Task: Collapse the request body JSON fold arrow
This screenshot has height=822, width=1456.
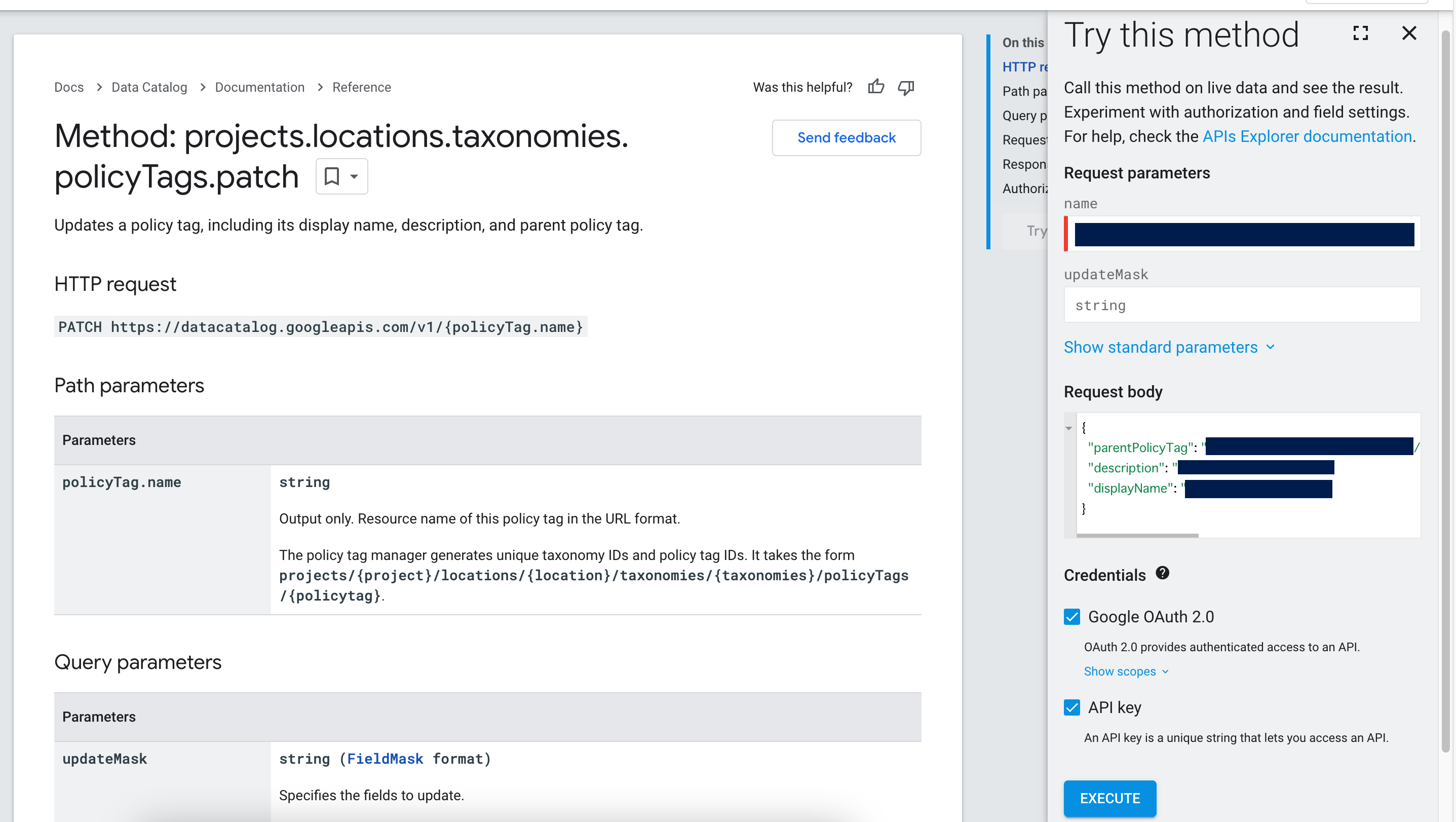Action: tap(1068, 428)
